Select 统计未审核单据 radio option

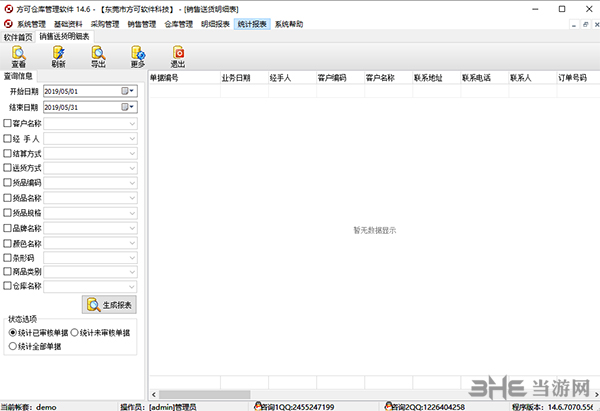[x=74, y=333]
